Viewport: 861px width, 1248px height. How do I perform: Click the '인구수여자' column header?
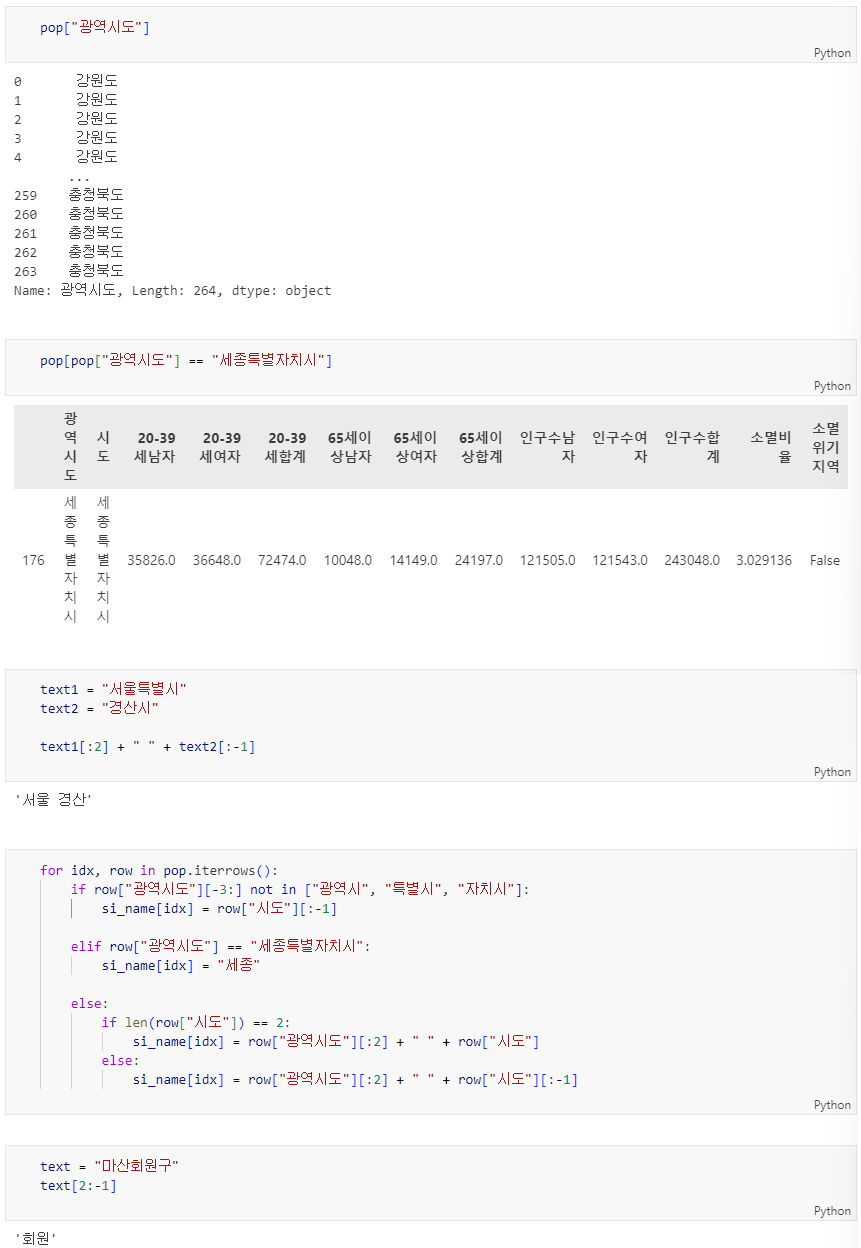(620, 447)
